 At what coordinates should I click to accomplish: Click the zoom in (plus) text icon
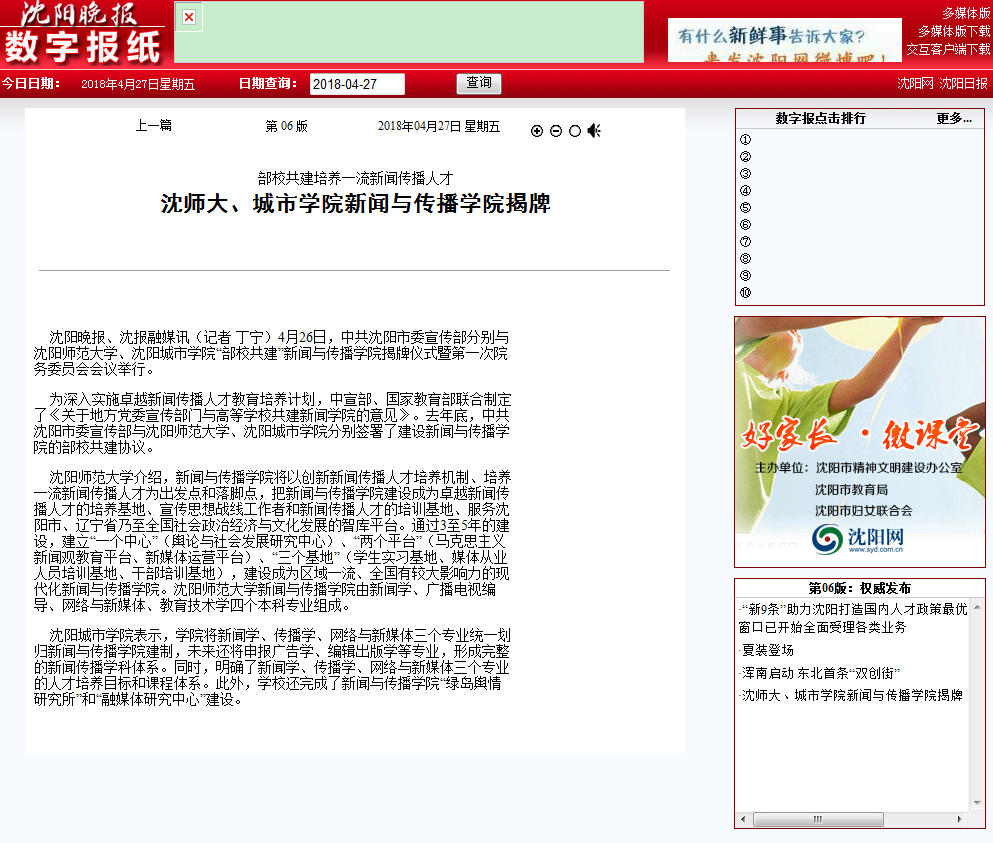click(x=537, y=131)
